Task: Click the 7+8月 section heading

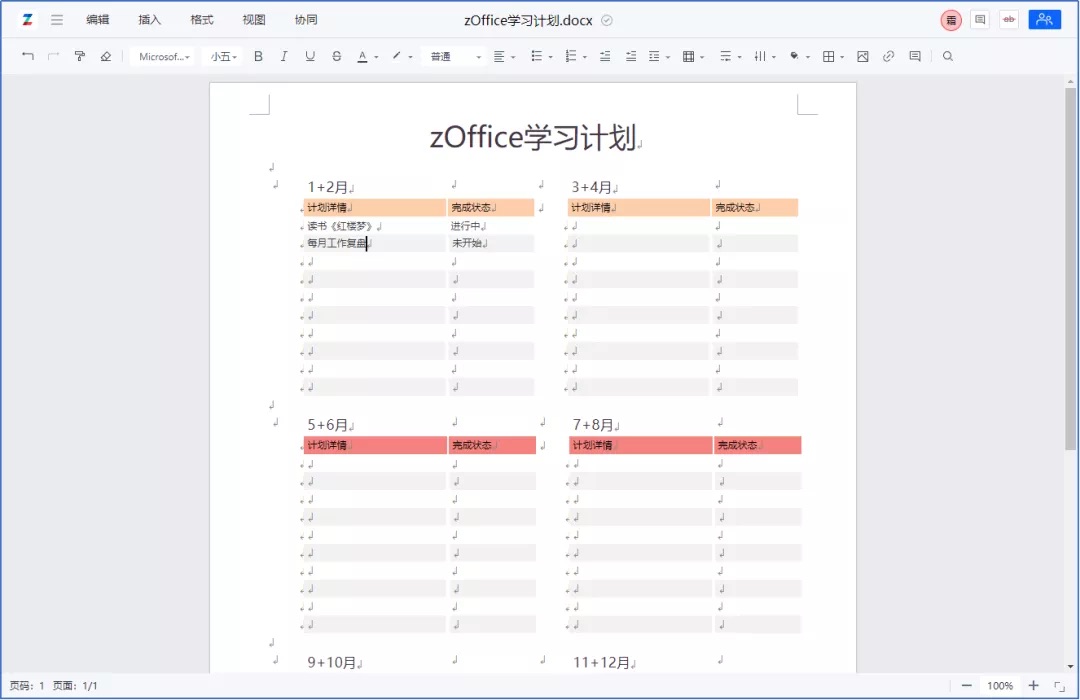Action: click(x=593, y=425)
